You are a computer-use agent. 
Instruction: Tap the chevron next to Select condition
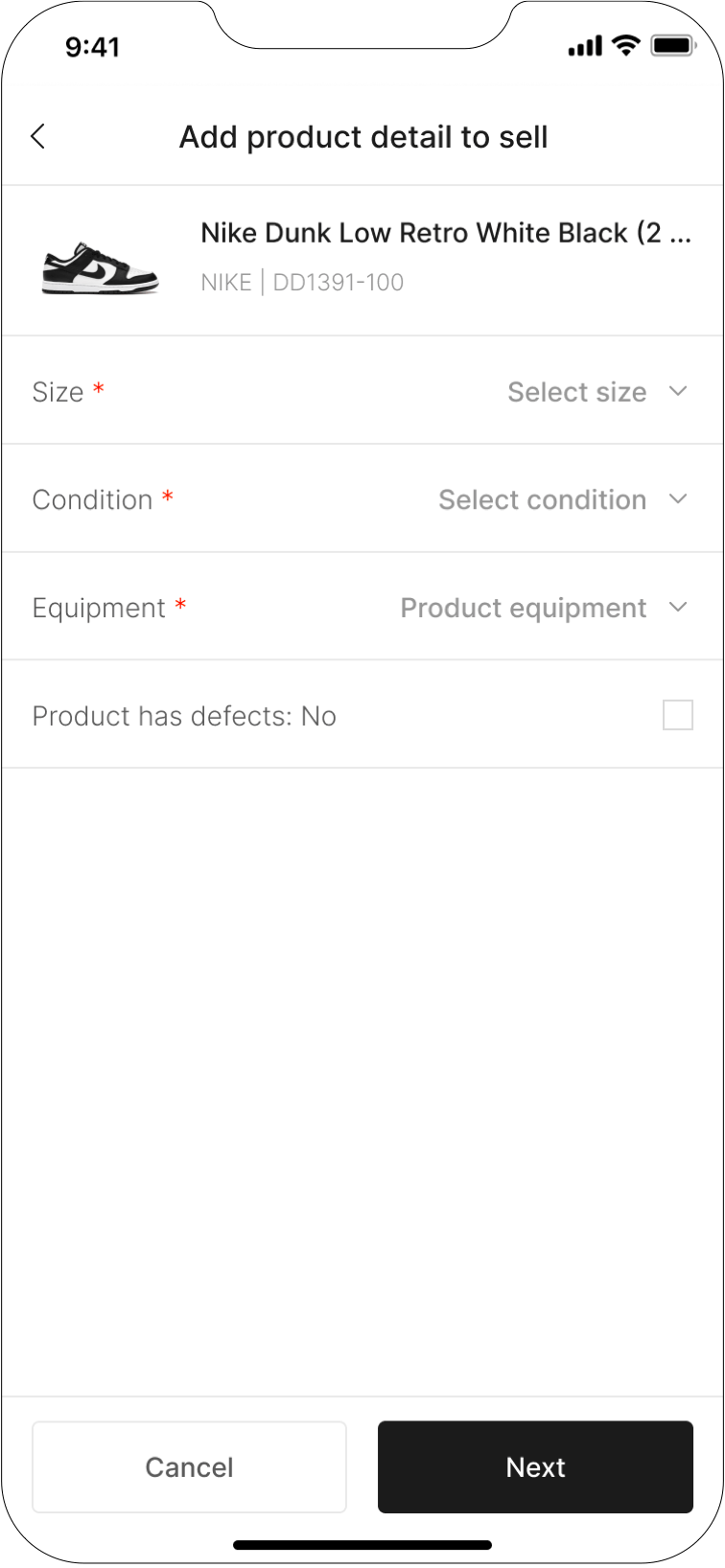pyautogui.click(x=678, y=499)
